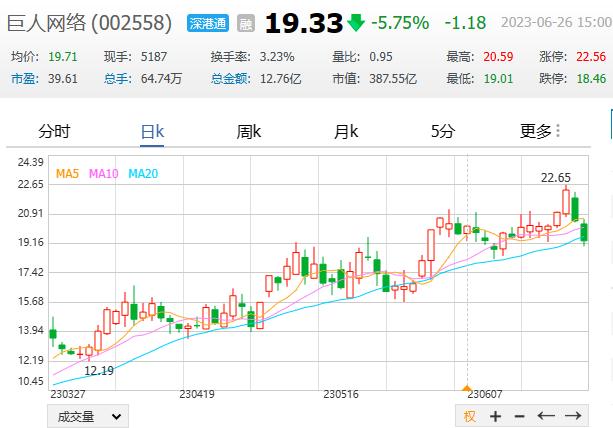
Task: Click the 最低 value 19.01
Action: 498,79
